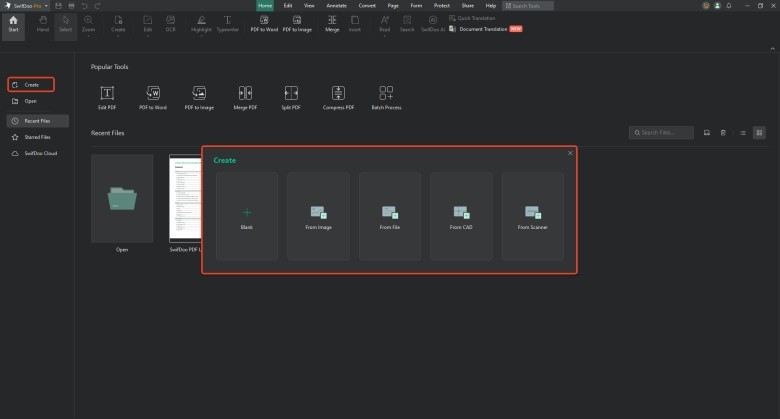Click the print icon in title bar
Image resolution: width=780 pixels, height=419 pixels.
(x=71, y=5)
